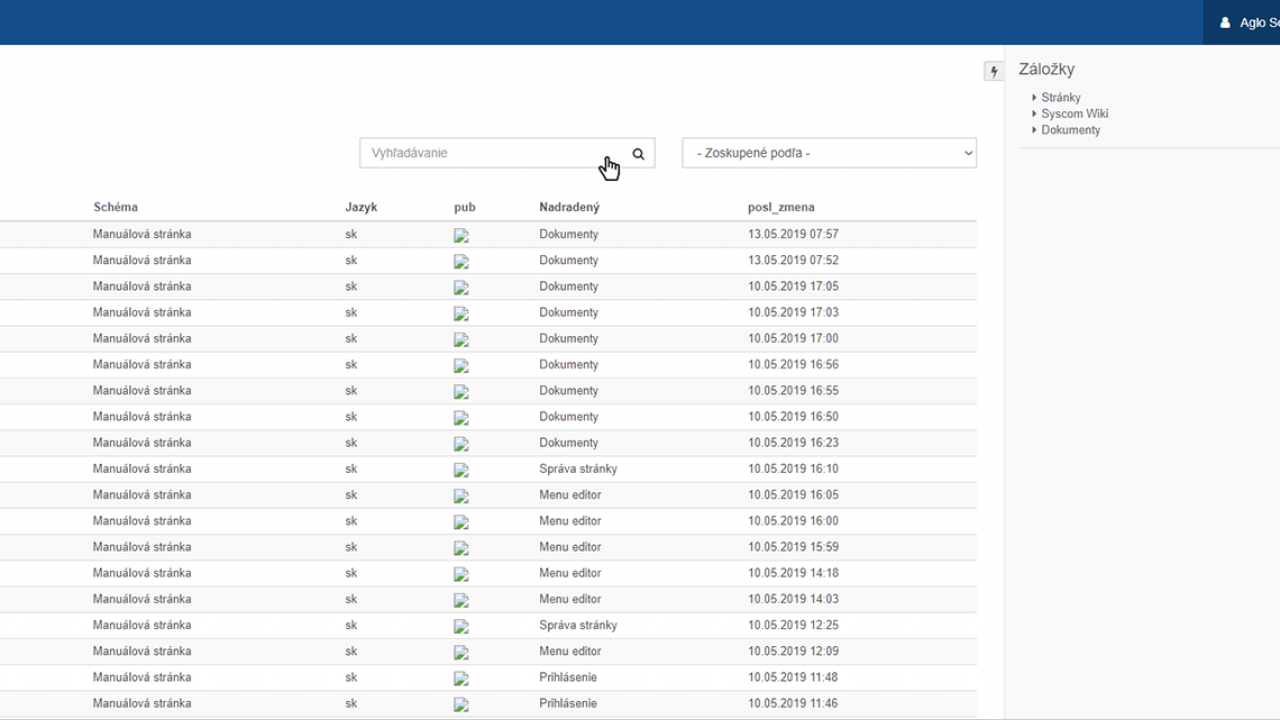Click the Nadradený column header

569,207
